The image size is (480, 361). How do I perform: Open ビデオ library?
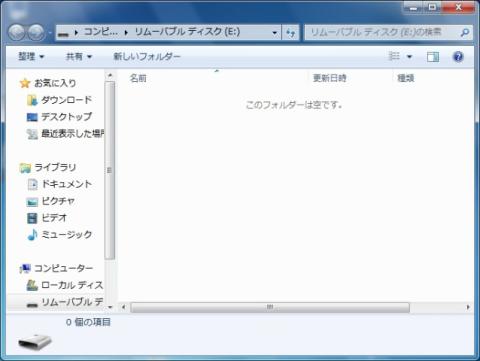point(54,218)
